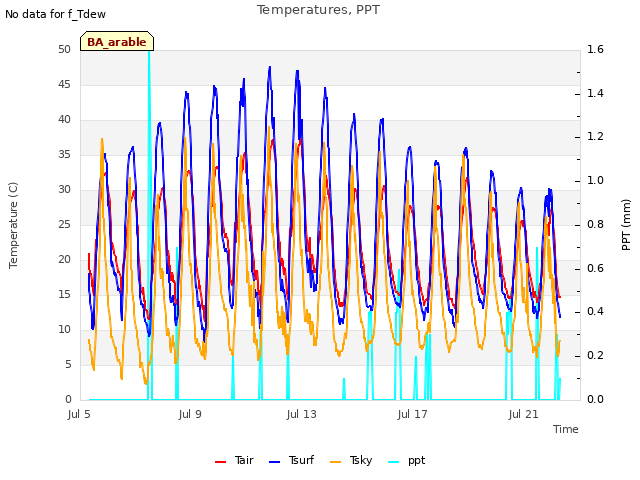Click the PPT (mm) axis title
640x480 pixels.
point(626,225)
